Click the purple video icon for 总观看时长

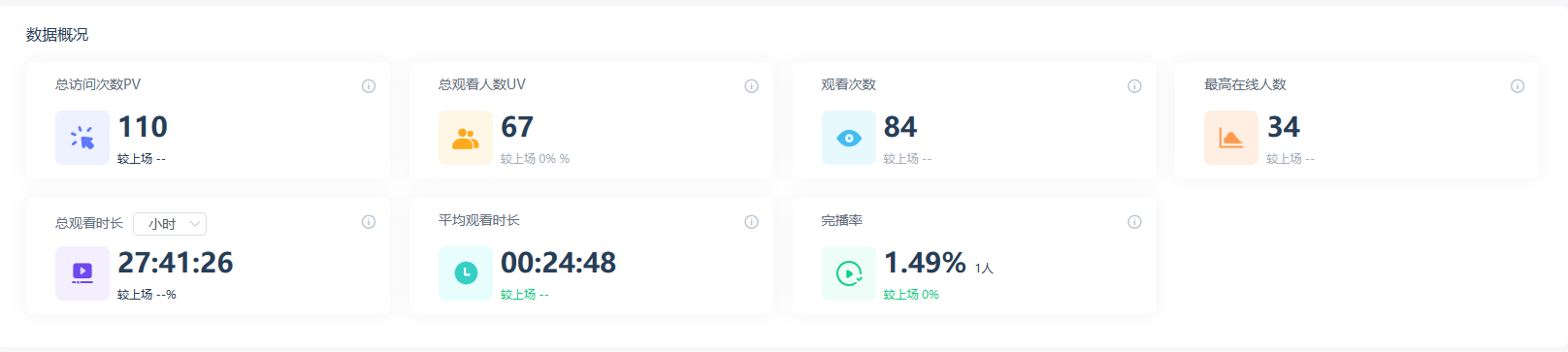click(82, 273)
